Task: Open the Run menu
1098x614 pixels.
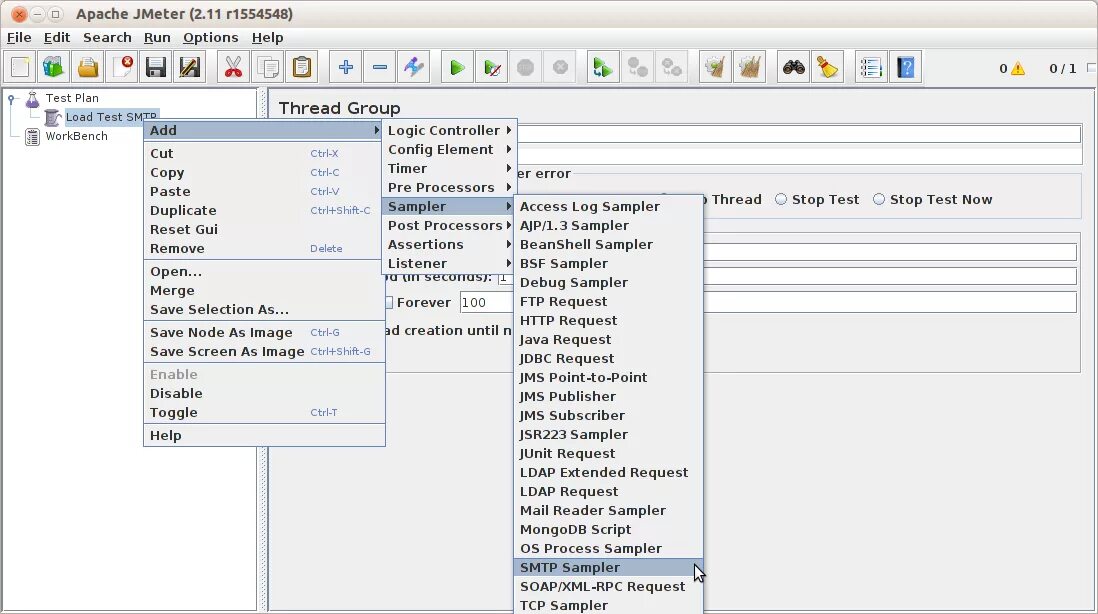Action: [x=157, y=38]
